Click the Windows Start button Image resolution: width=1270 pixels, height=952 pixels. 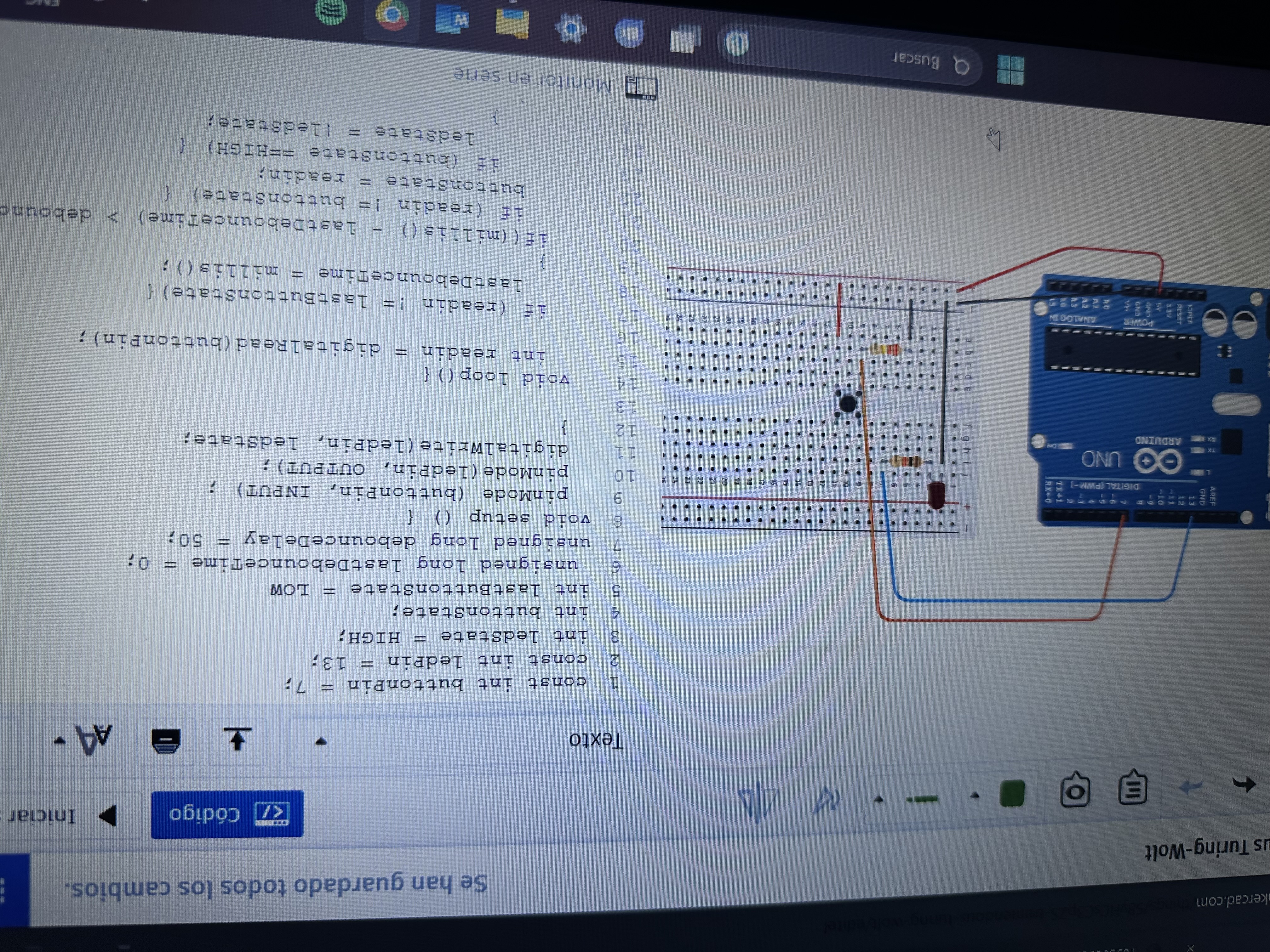pyautogui.click(x=1010, y=70)
